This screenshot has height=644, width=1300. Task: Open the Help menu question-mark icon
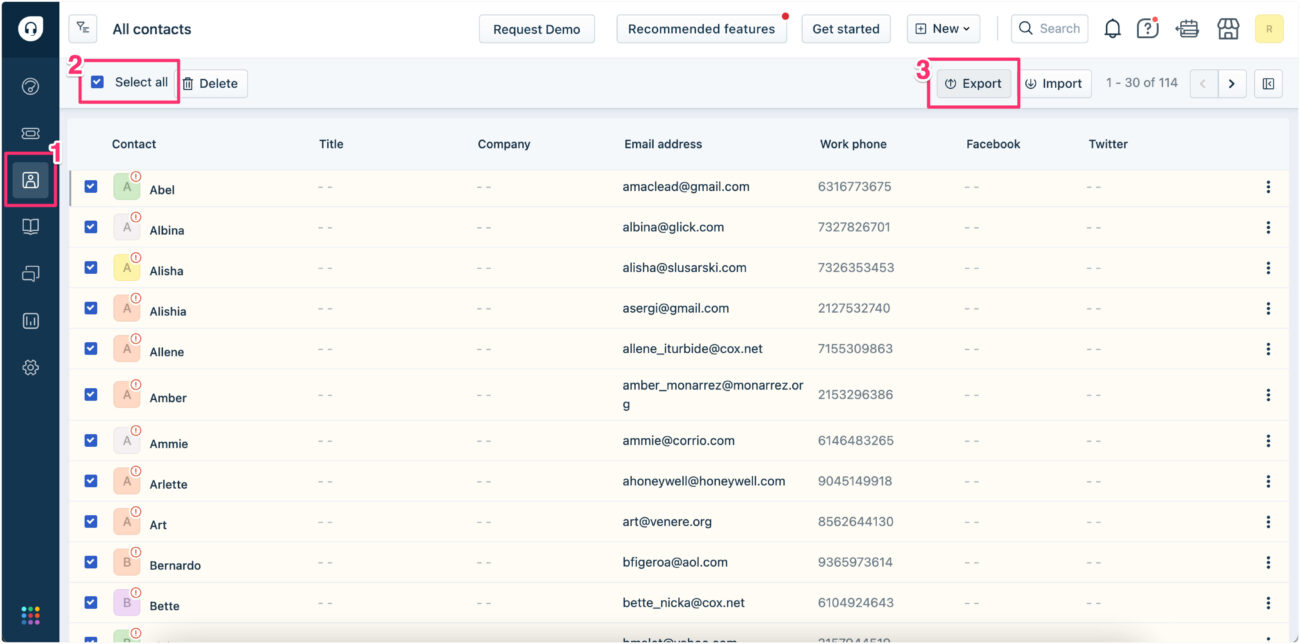coord(1147,28)
